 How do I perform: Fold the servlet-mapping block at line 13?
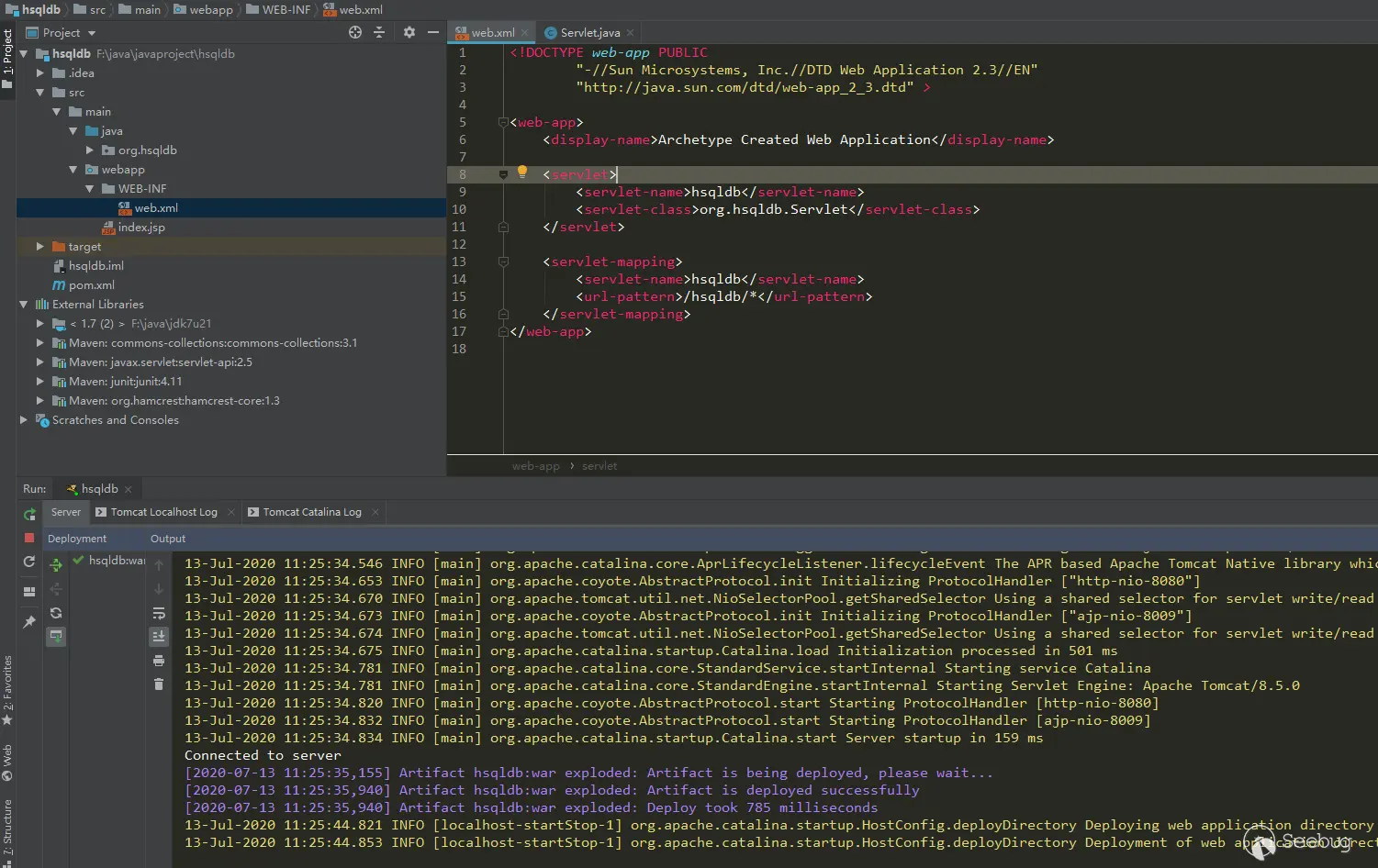click(x=503, y=262)
